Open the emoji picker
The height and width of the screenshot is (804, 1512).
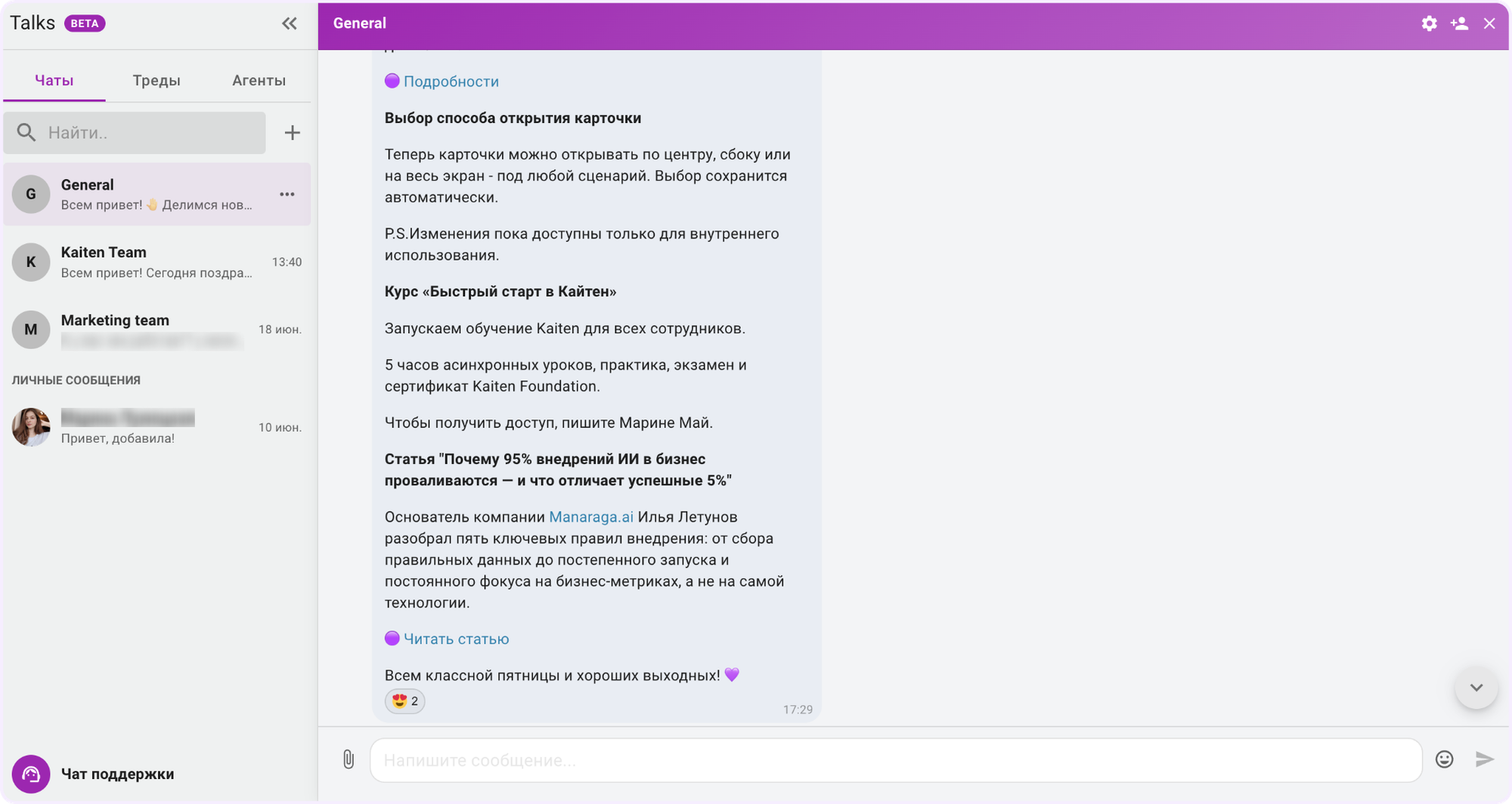pos(1444,759)
